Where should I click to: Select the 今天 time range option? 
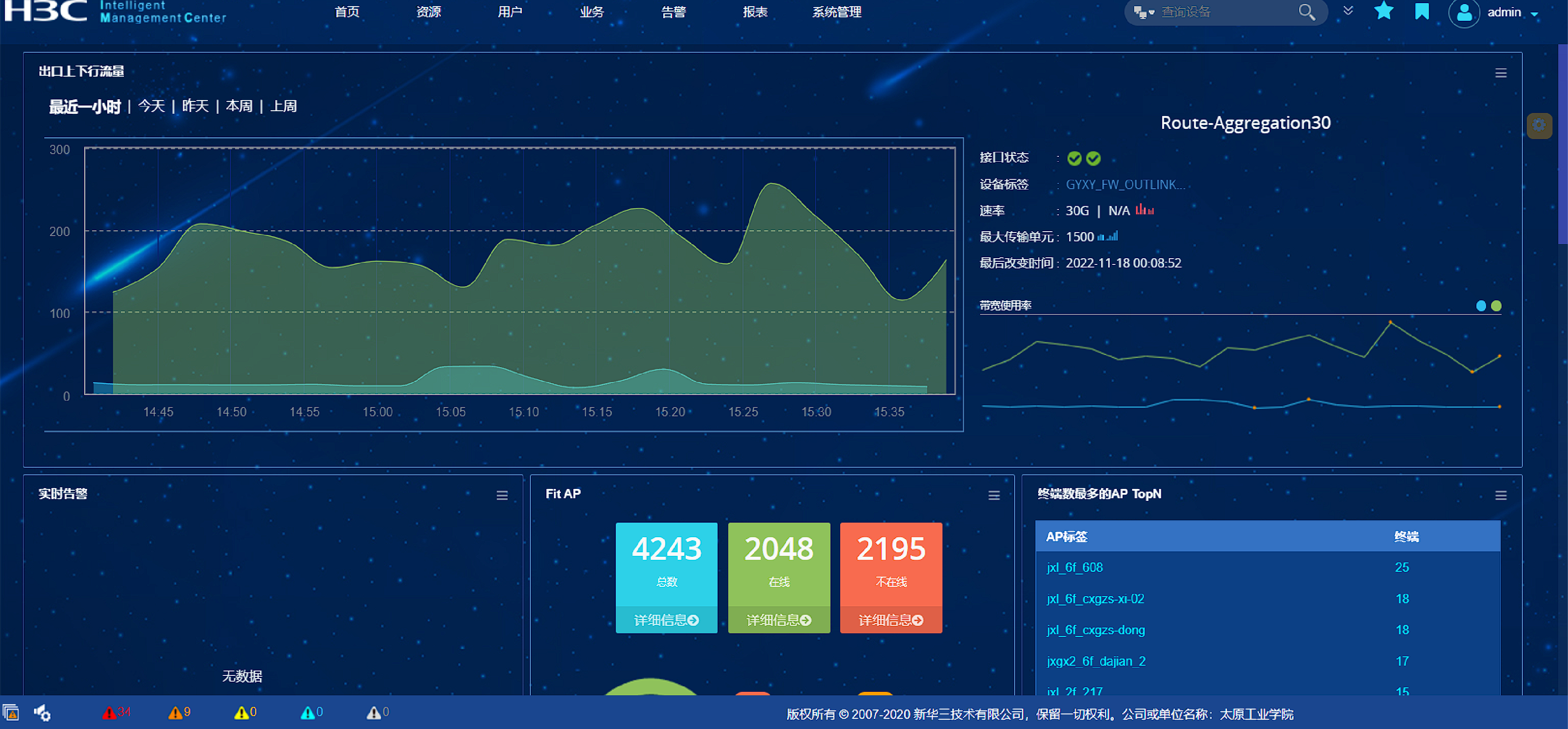[151, 106]
